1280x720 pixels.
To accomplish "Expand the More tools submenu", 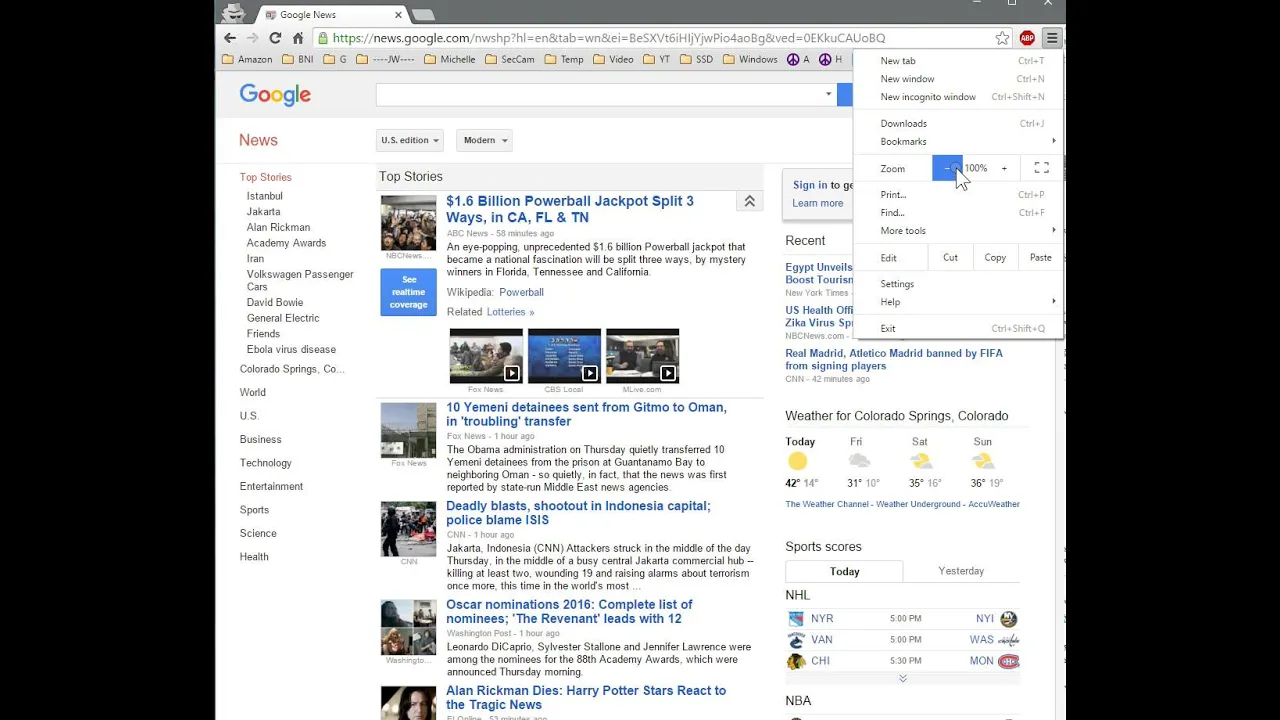I will tap(958, 231).
